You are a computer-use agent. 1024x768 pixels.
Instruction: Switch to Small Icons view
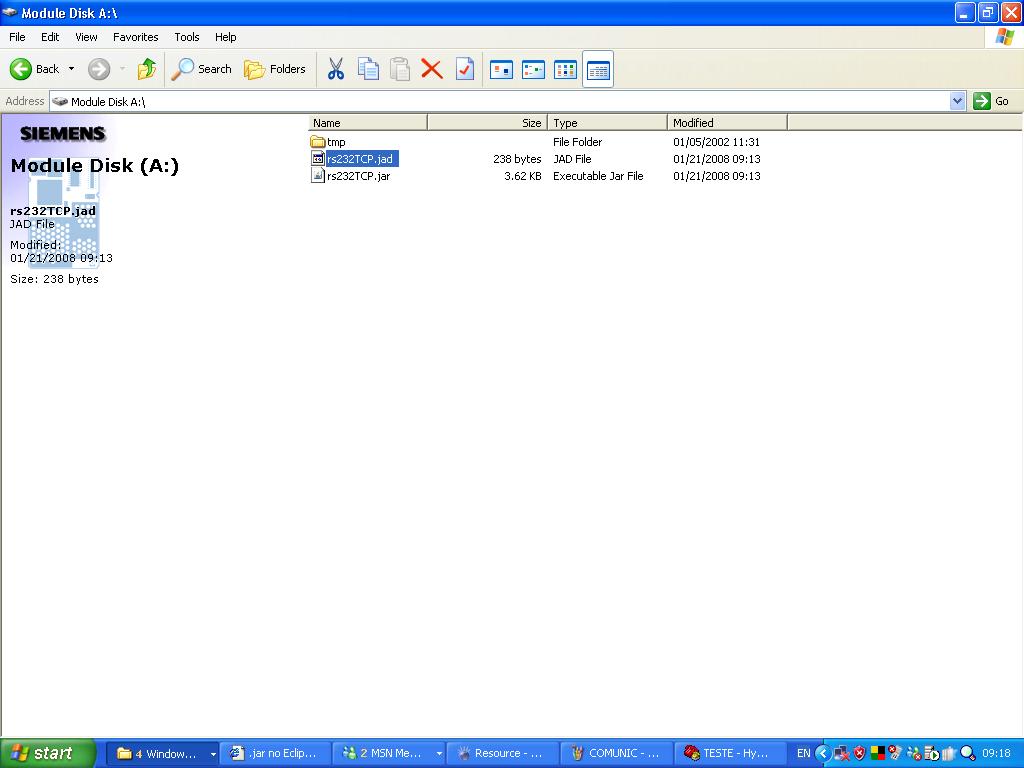533,69
